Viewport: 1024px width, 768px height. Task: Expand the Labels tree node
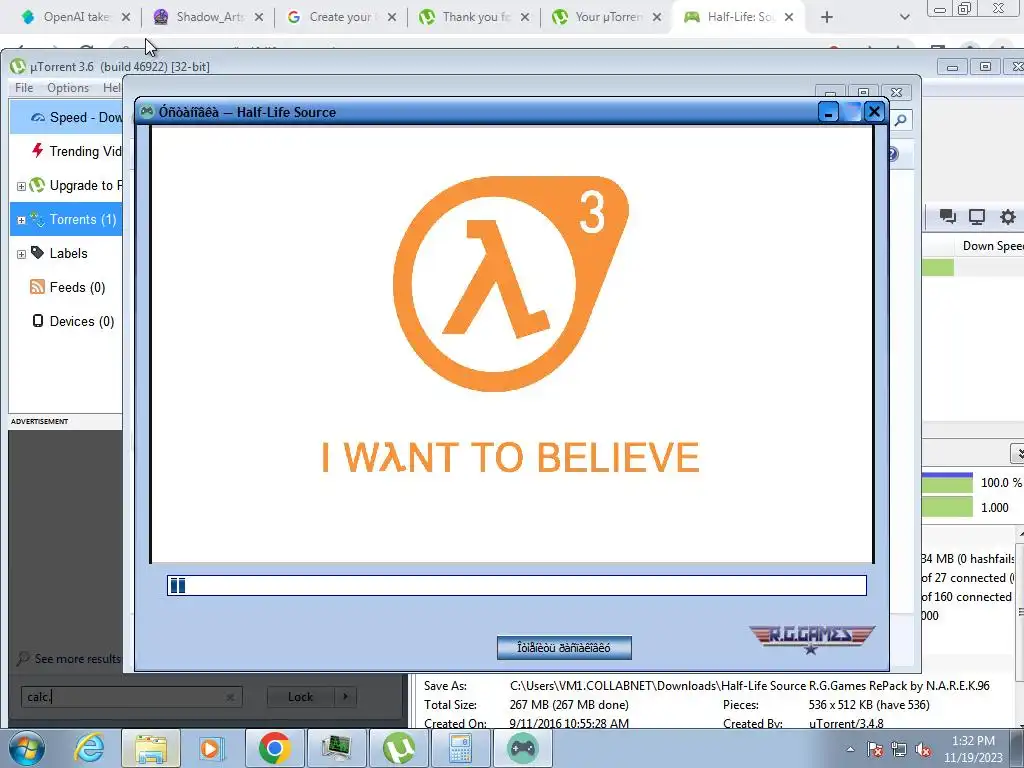[21, 254]
